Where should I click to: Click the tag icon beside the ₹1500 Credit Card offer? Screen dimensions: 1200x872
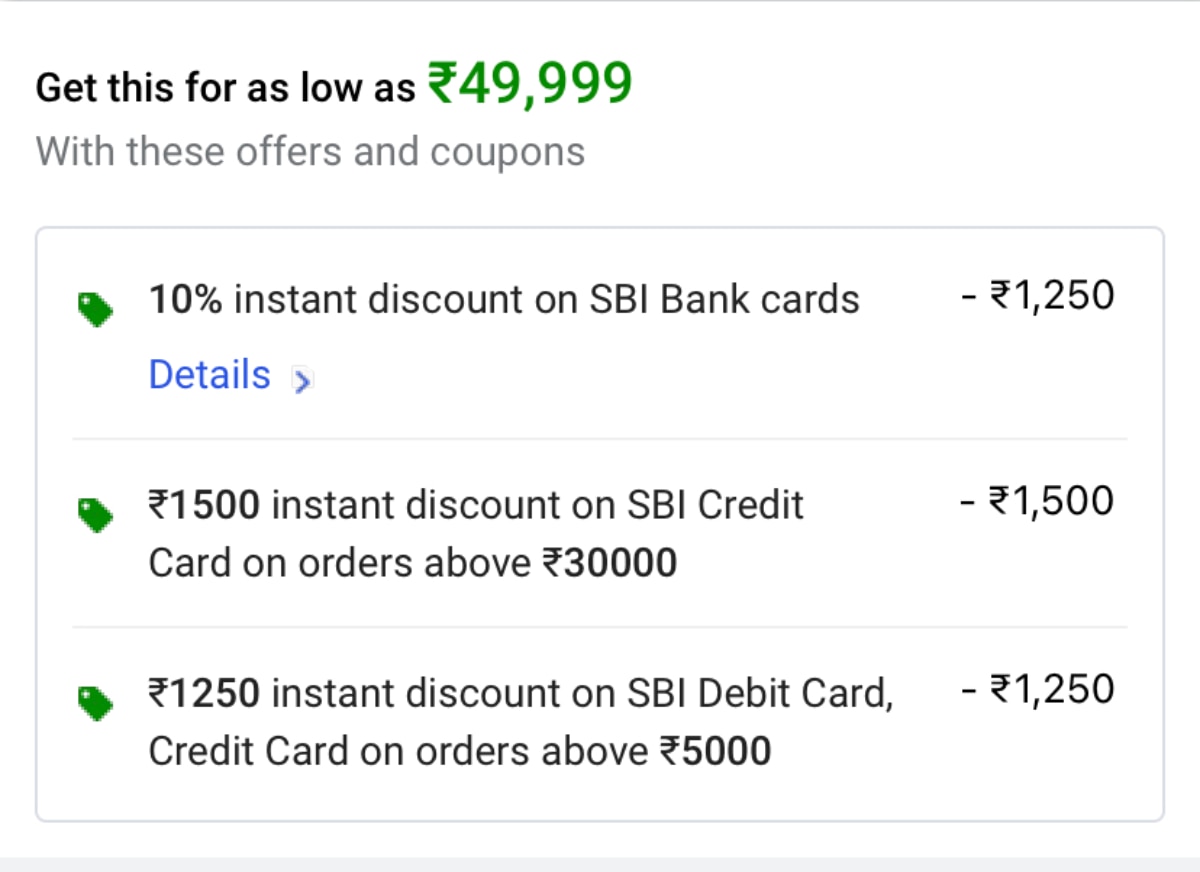[95, 515]
